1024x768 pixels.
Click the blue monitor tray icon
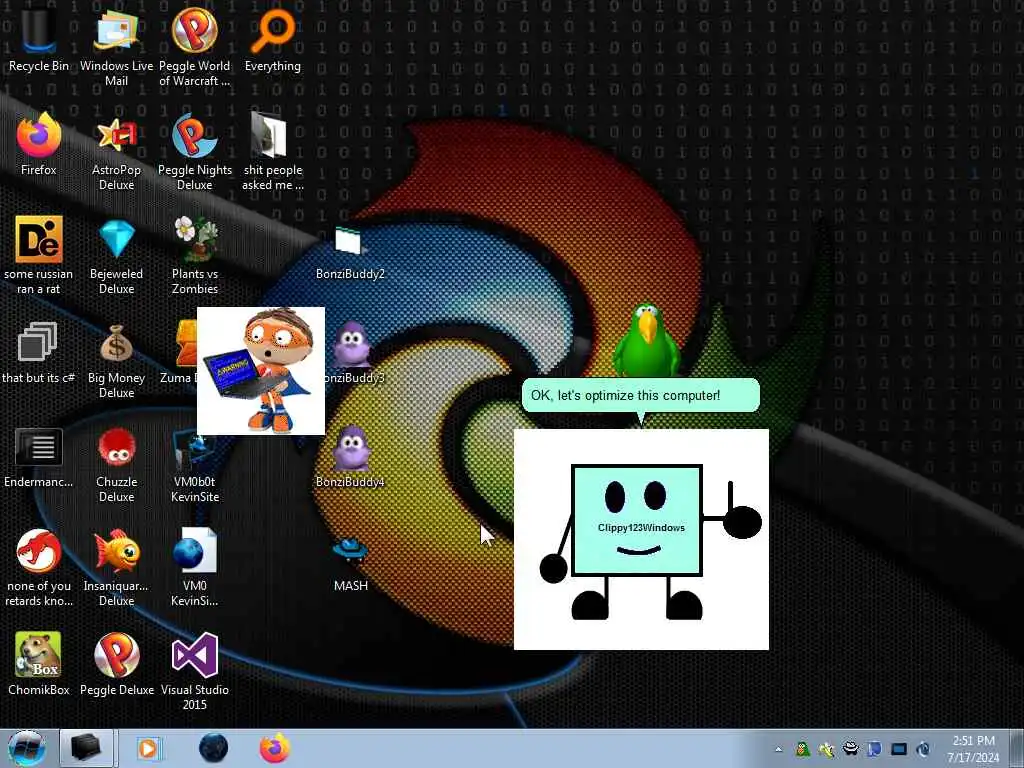pos(899,749)
